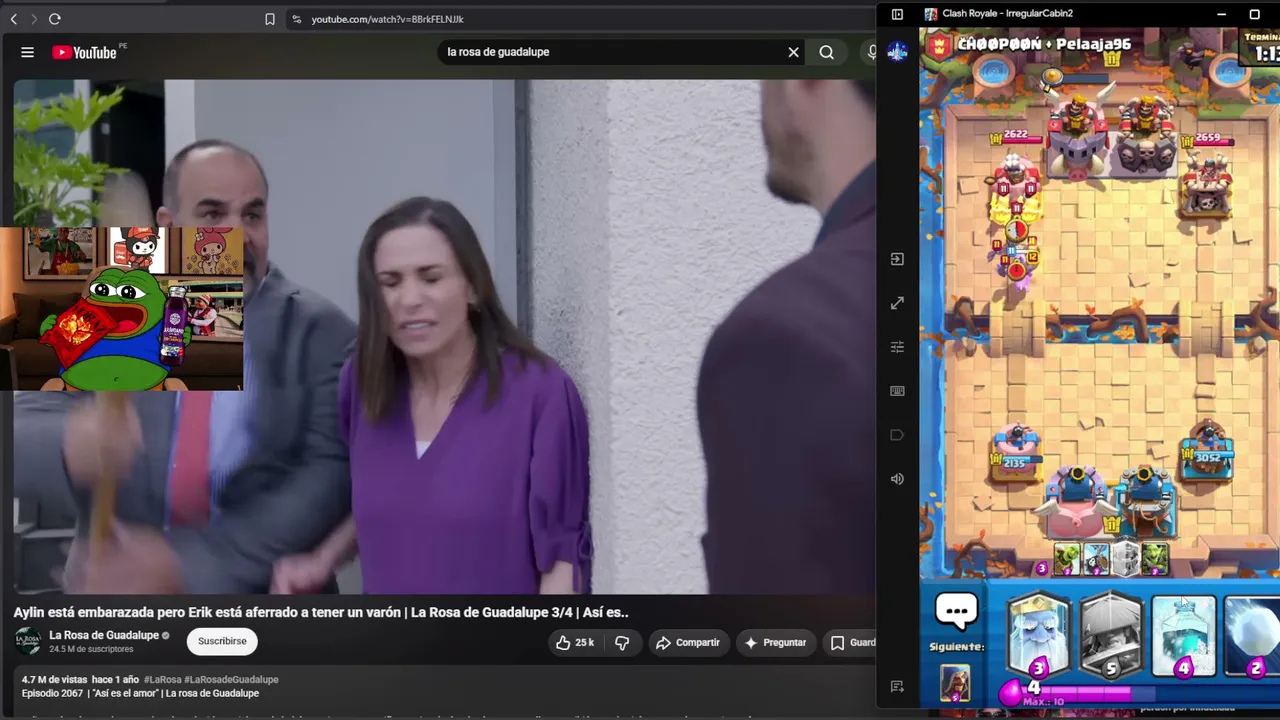Open emulator controls sliders icon
This screenshot has width=1280, height=720.
[897, 347]
